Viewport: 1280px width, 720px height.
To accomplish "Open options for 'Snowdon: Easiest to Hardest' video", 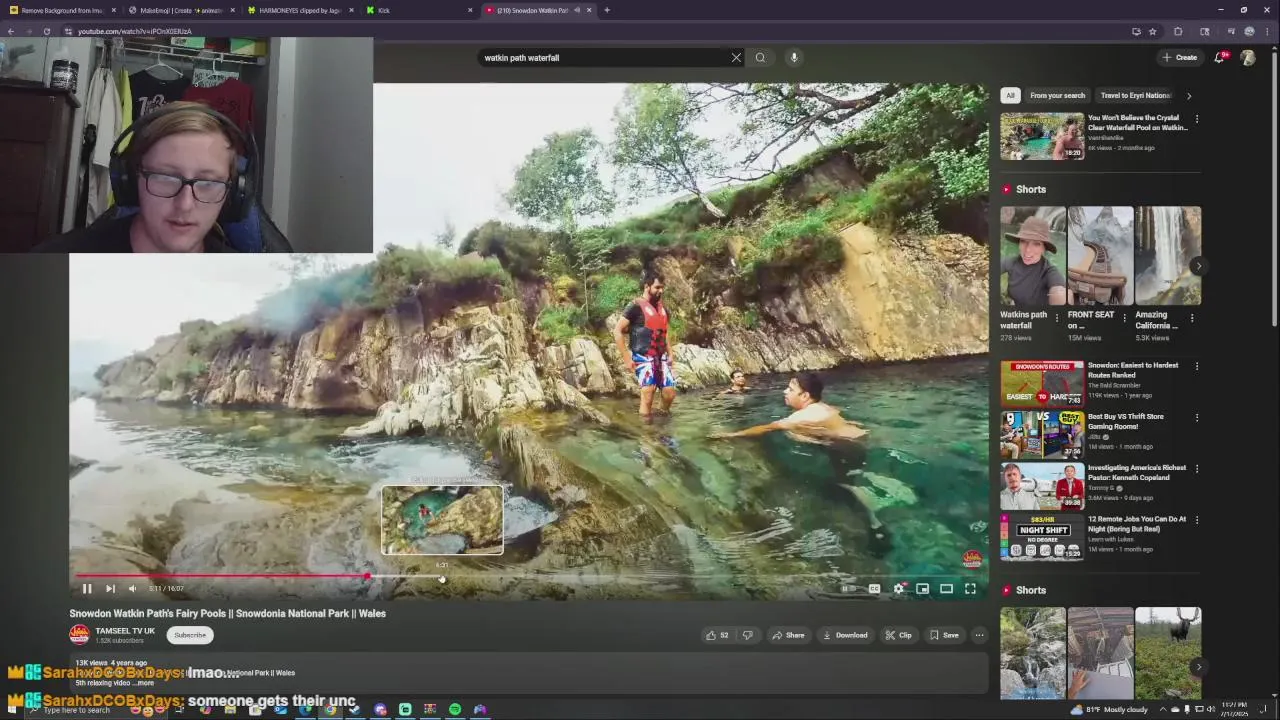I will point(1197,366).
